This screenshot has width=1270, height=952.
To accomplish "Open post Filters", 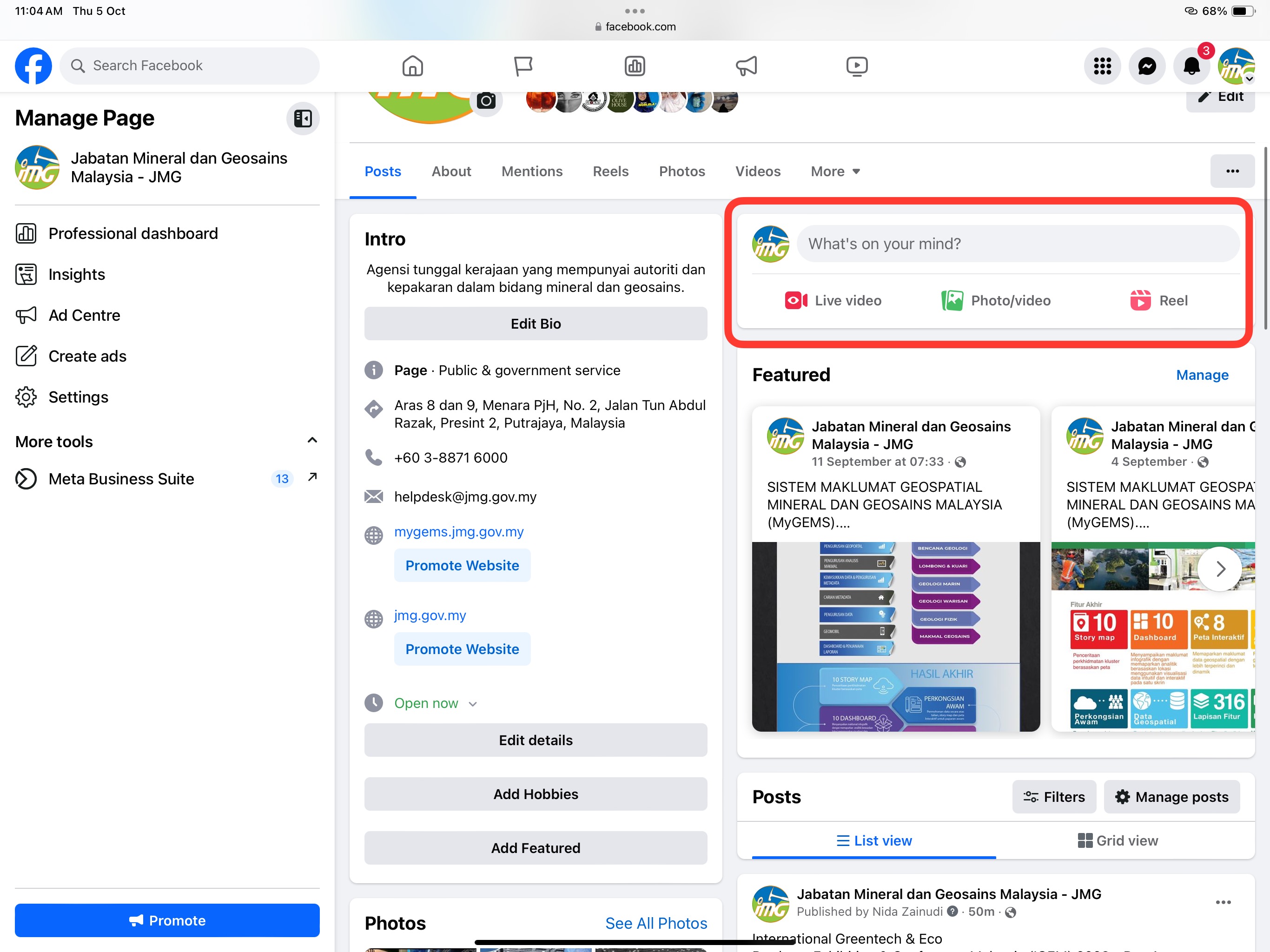I will pos(1053,796).
